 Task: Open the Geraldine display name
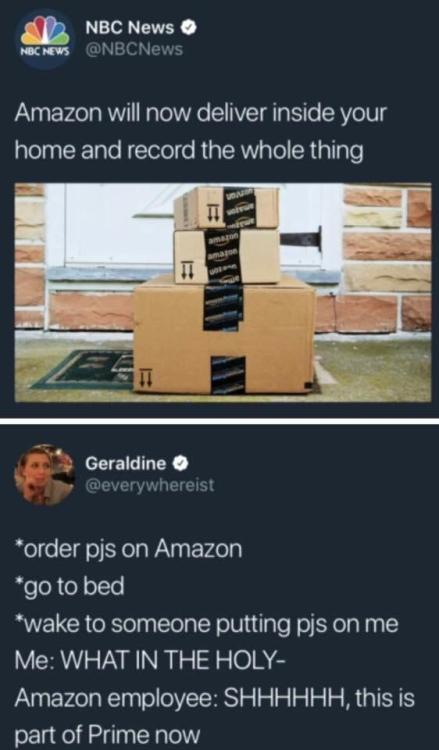click(126, 463)
